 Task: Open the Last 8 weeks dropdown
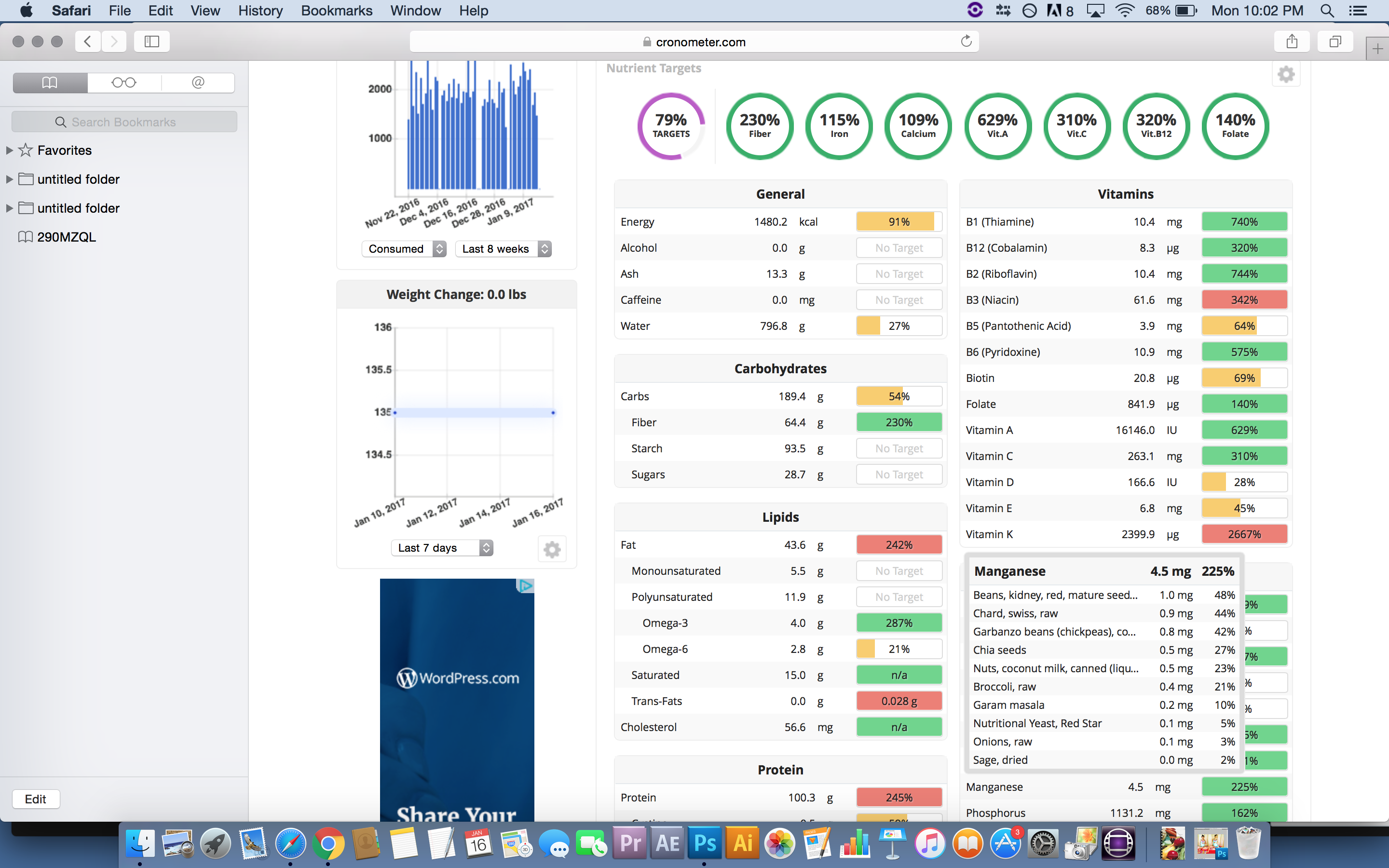coord(503,248)
